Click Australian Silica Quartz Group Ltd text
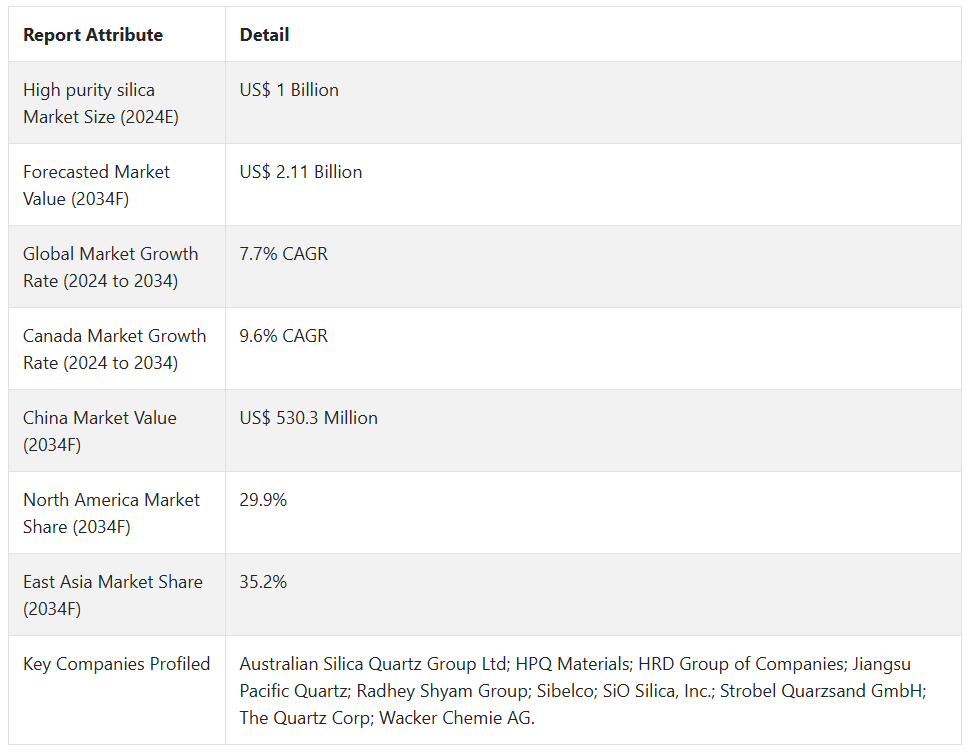This screenshot has width=967, height=752. (373, 664)
